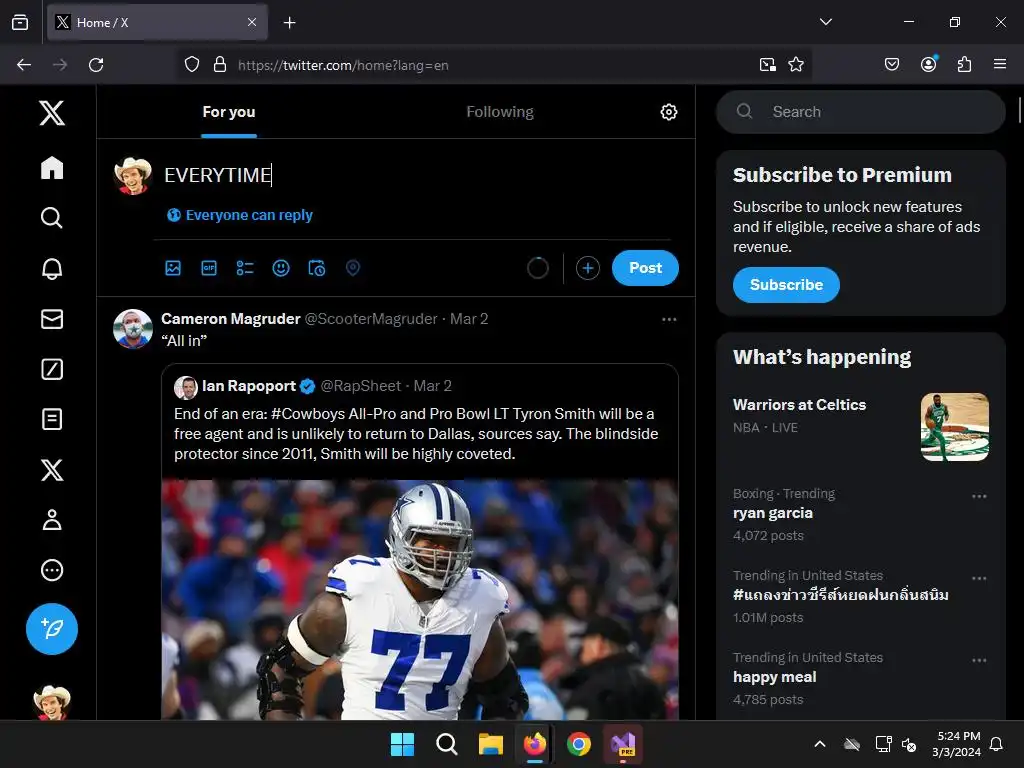Open Profile person icon in sidebar
Screen dimensions: 1024x768
click(x=52, y=520)
